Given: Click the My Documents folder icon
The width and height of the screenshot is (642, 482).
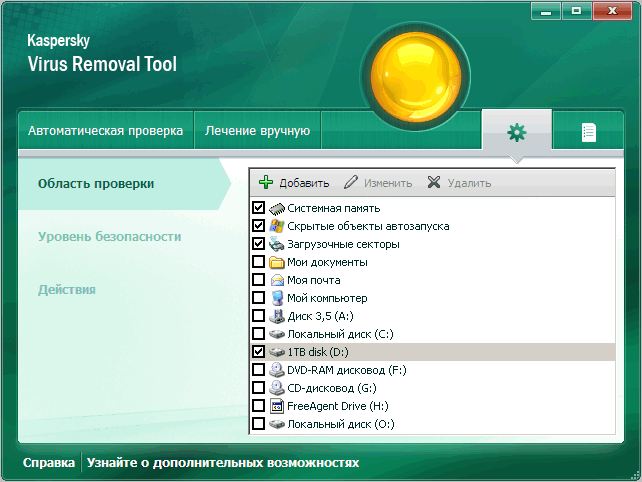Looking at the screenshot, I should pyautogui.click(x=277, y=262).
